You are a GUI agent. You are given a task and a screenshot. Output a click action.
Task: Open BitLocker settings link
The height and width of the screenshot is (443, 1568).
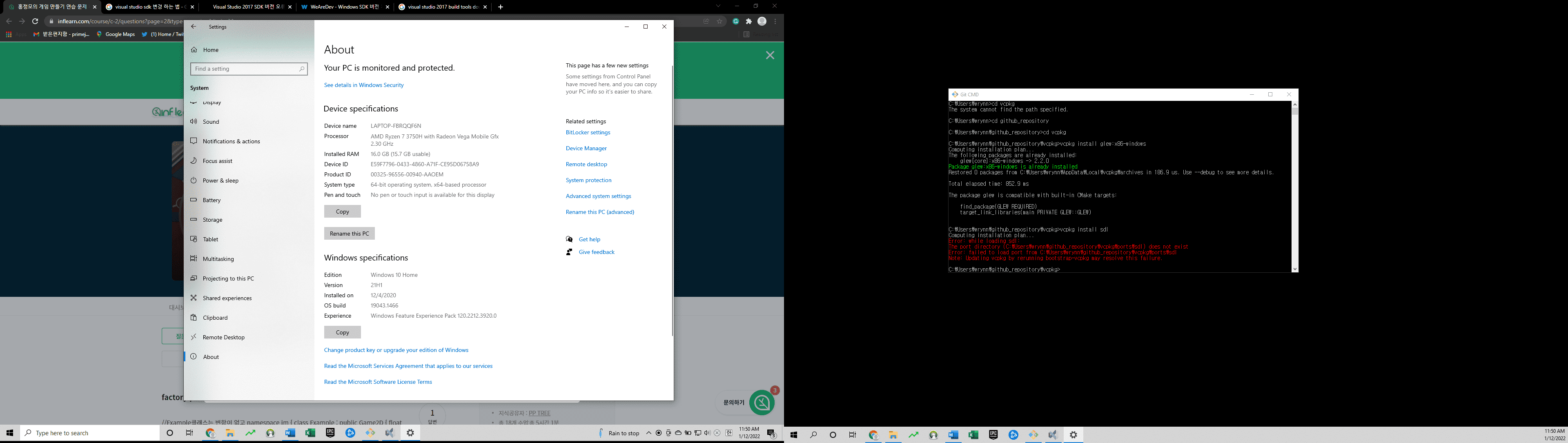coord(588,133)
